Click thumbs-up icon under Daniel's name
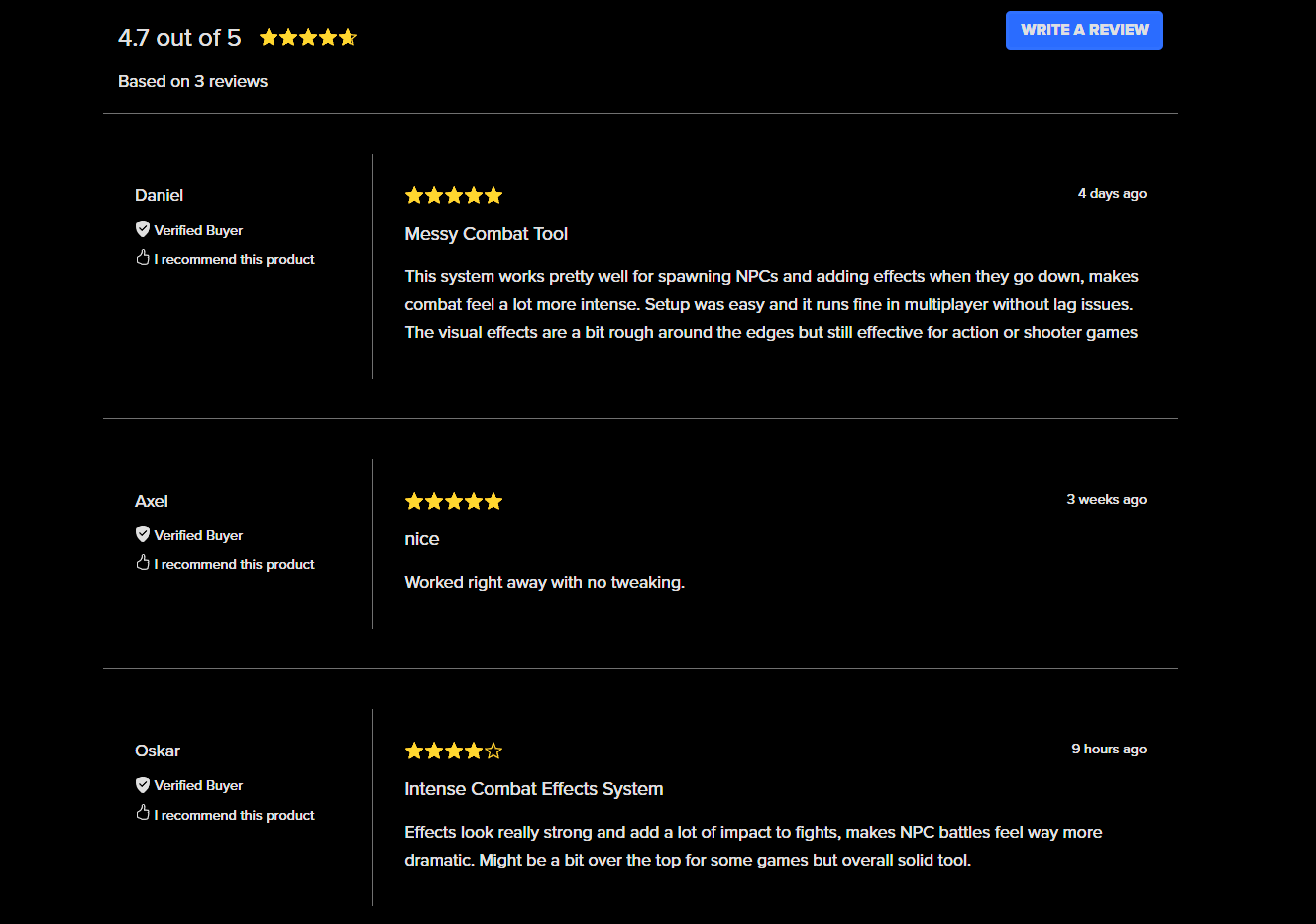 pyautogui.click(x=143, y=258)
